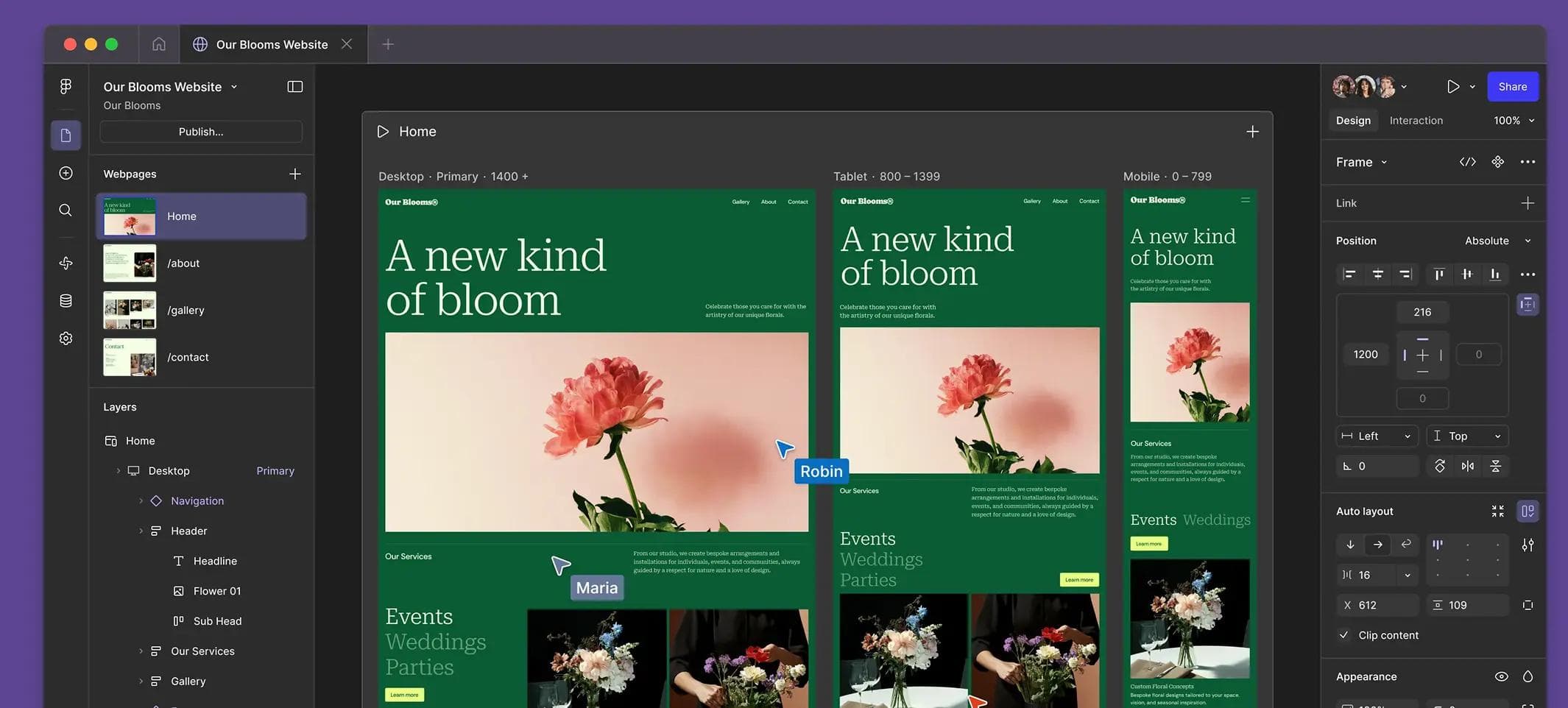Open the file name dropdown chevron
This screenshot has width=1568, height=708.
pos(234,87)
